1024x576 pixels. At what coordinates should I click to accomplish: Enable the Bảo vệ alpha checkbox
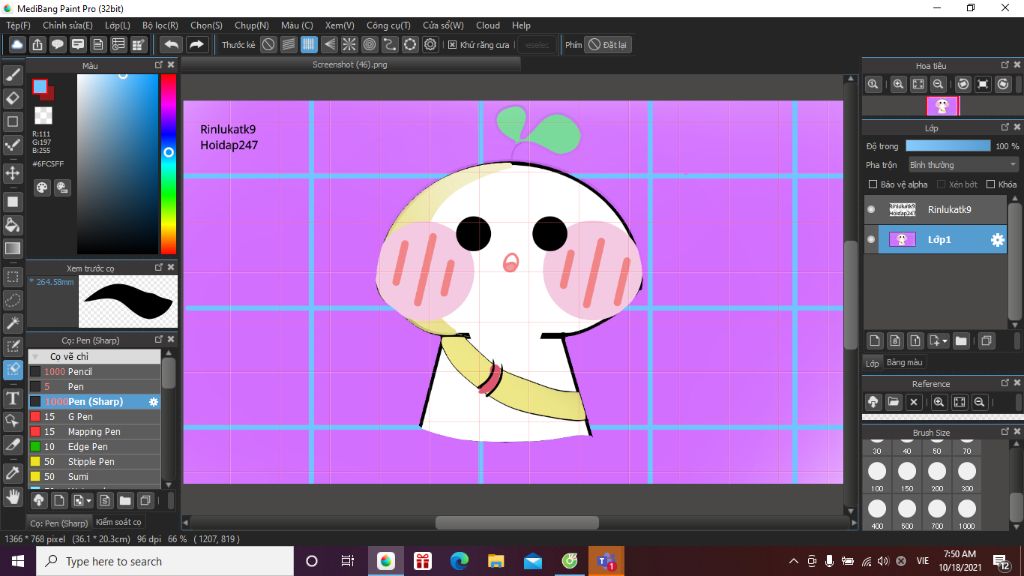tap(873, 185)
